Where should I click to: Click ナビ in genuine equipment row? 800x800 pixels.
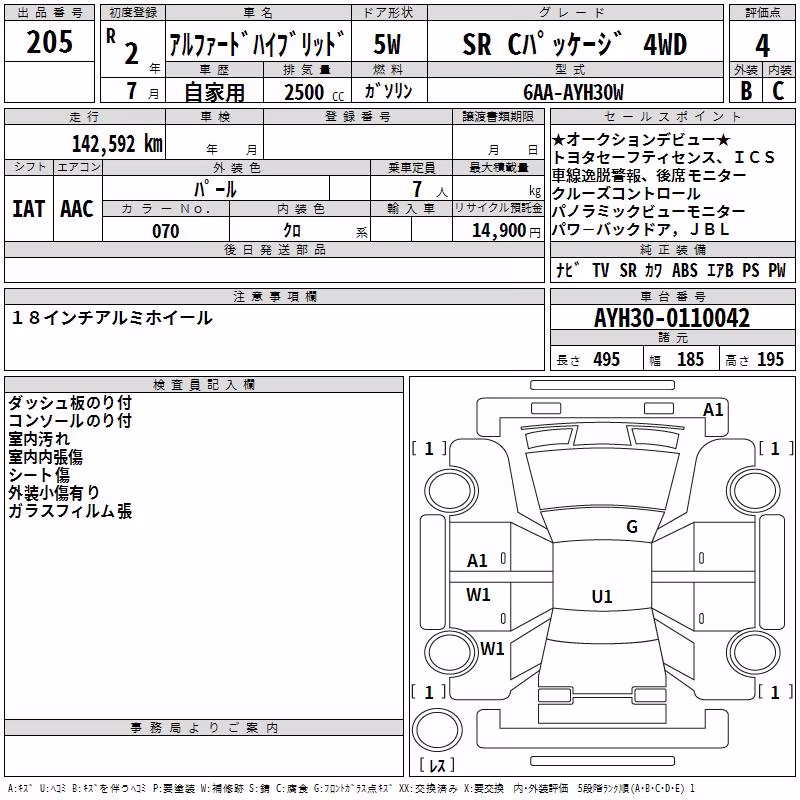coord(568,270)
